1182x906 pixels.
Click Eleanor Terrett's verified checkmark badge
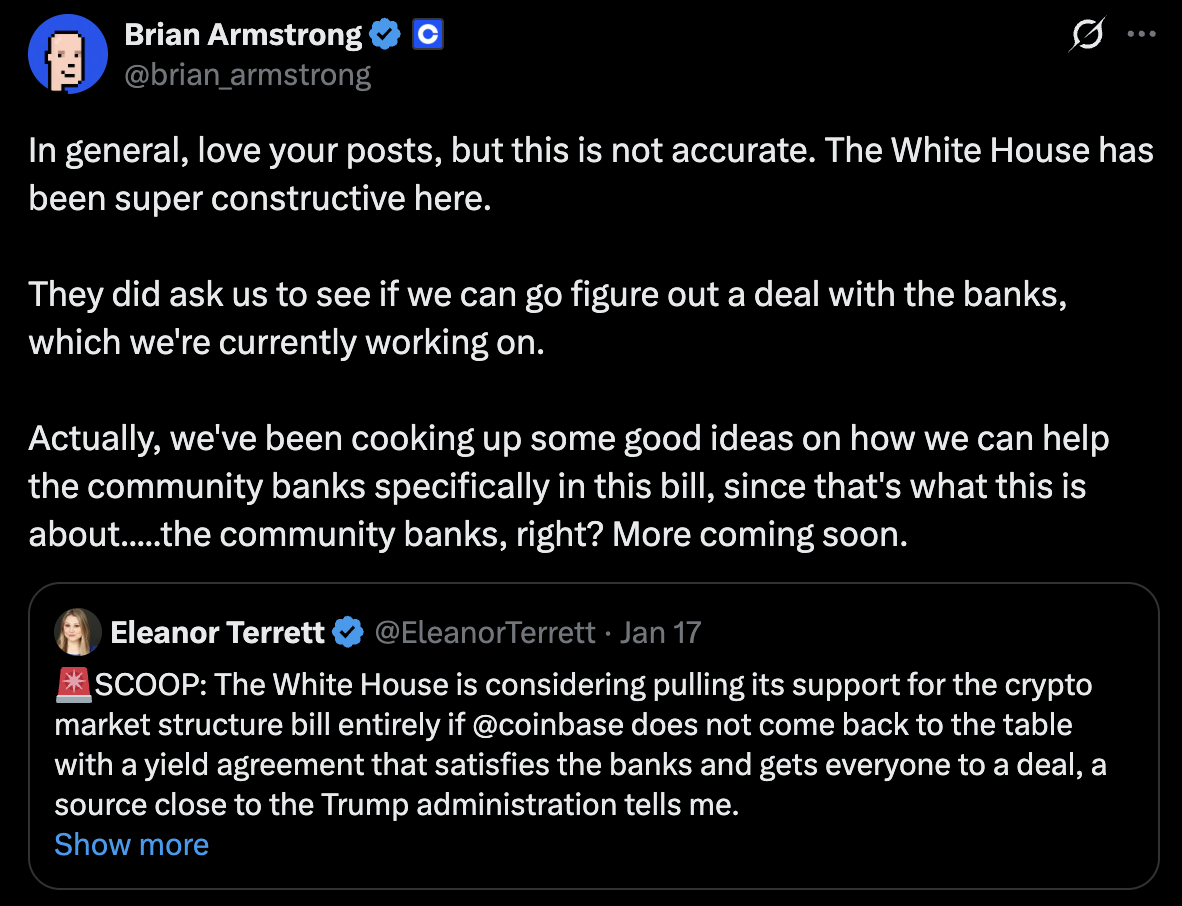click(347, 632)
